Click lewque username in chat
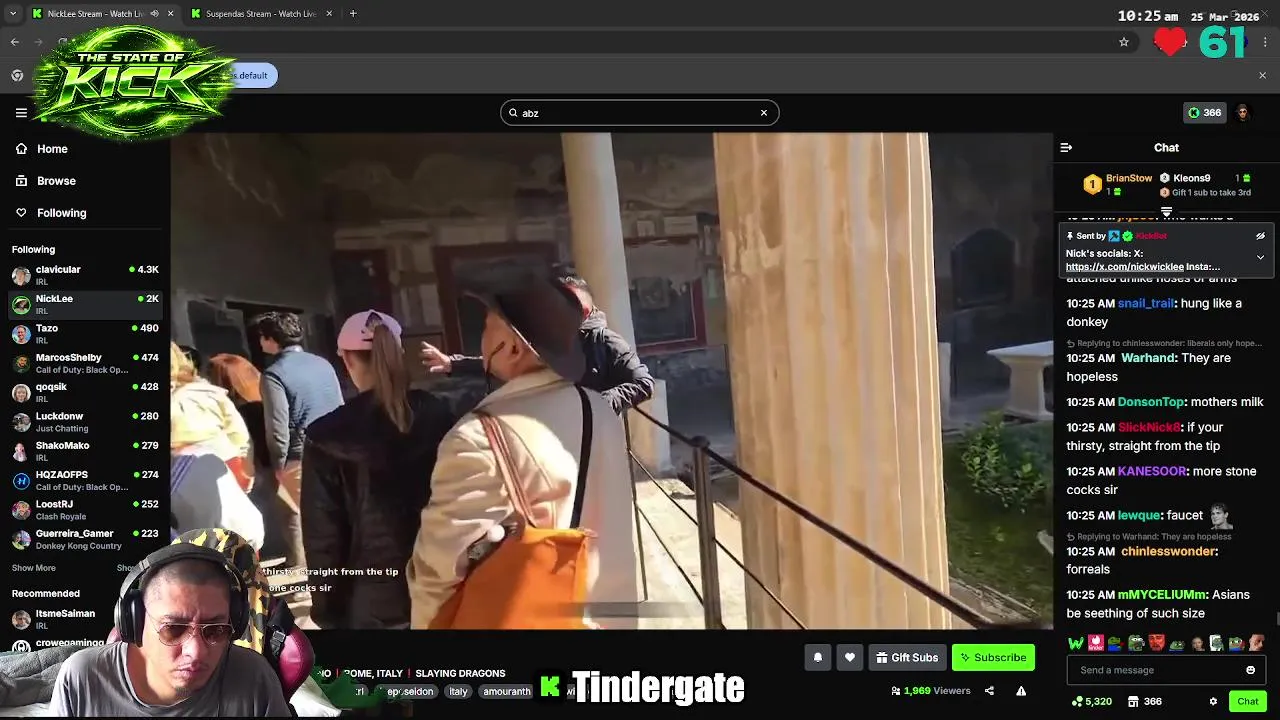This screenshot has width=1280, height=720. [1139, 515]
